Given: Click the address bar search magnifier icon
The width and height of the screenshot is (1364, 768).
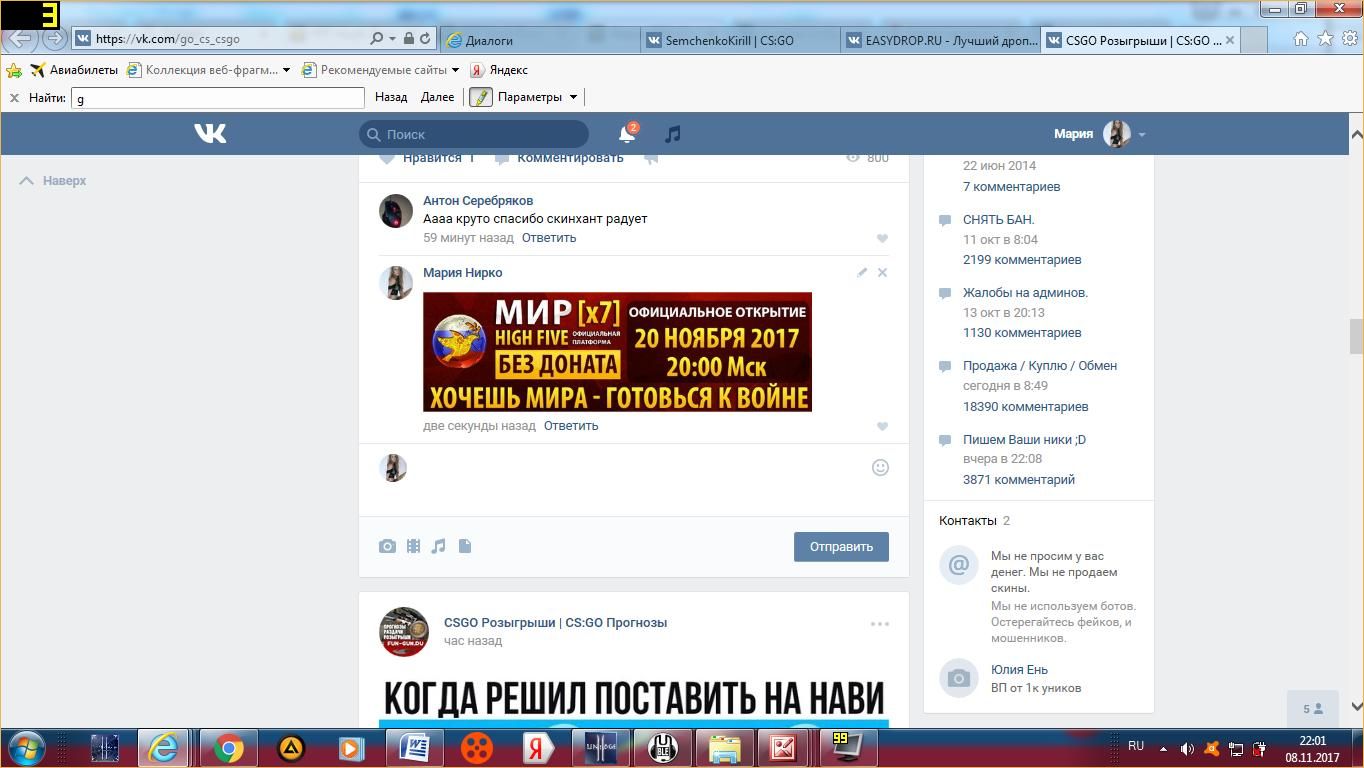Looking at the screenshot, I should click(376, 39).
